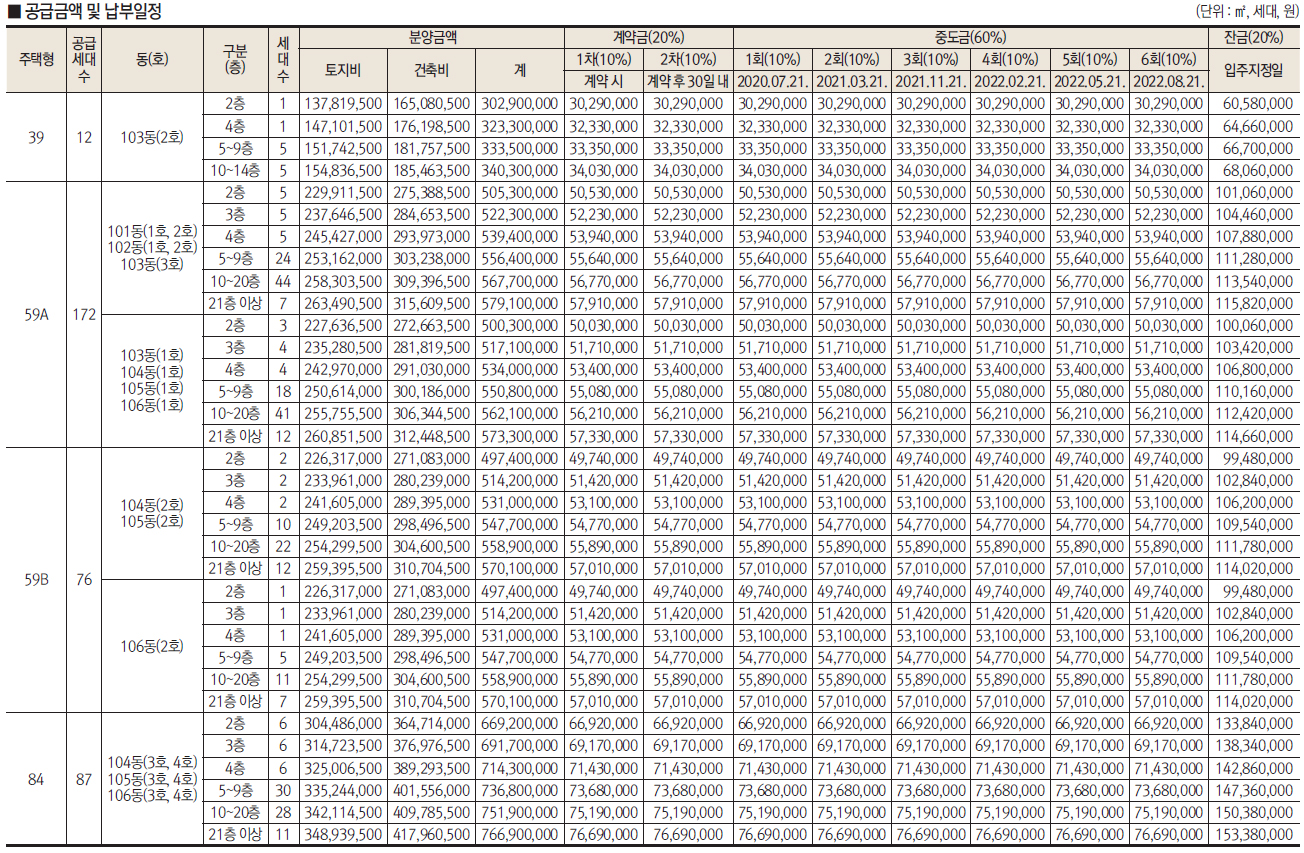Click balance amount '133,840,000'

pos(1254,724)
